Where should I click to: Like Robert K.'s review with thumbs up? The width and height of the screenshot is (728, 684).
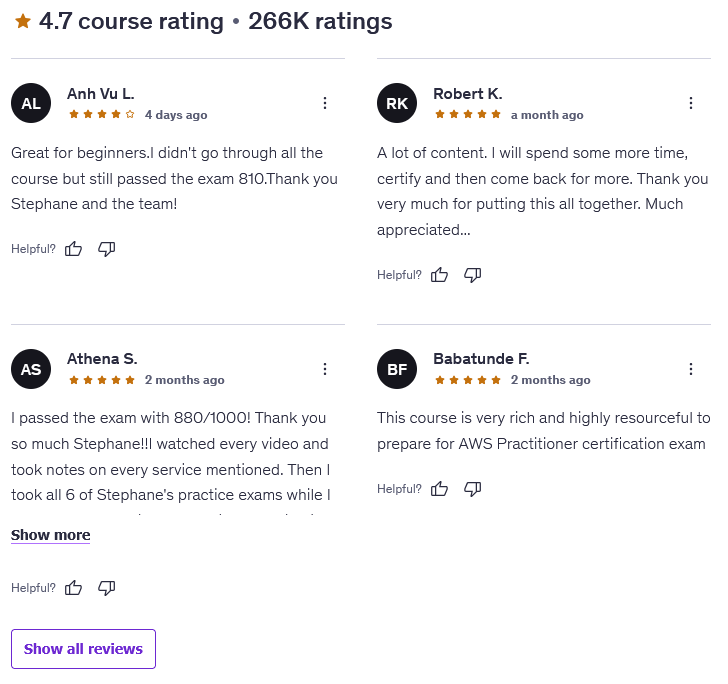439,275
